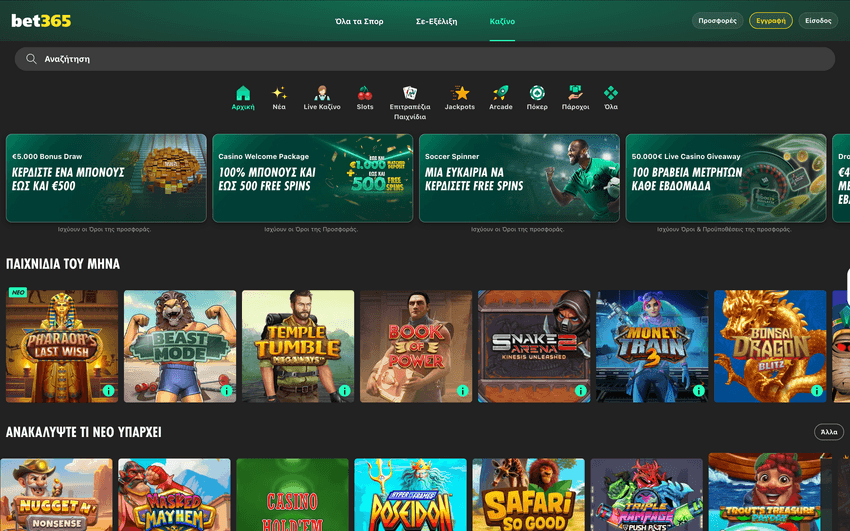Select the Καζίνο tab
Screen dimensions: 850x531
502,21
